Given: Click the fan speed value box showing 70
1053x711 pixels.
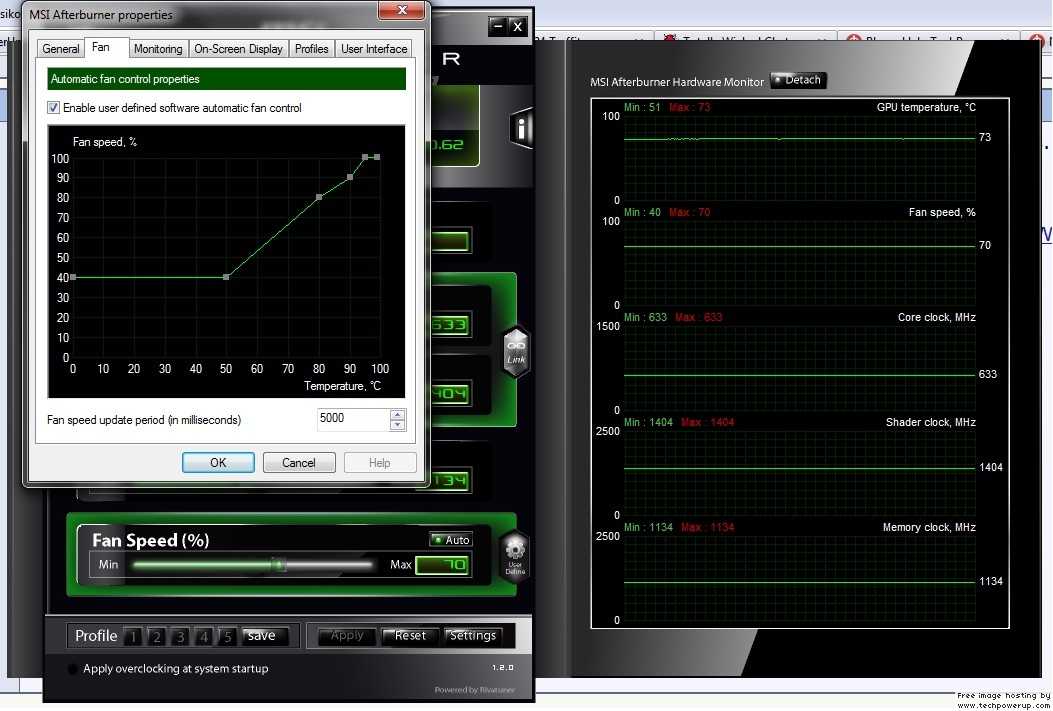Looking at the screenshot, I should point(443,565).
